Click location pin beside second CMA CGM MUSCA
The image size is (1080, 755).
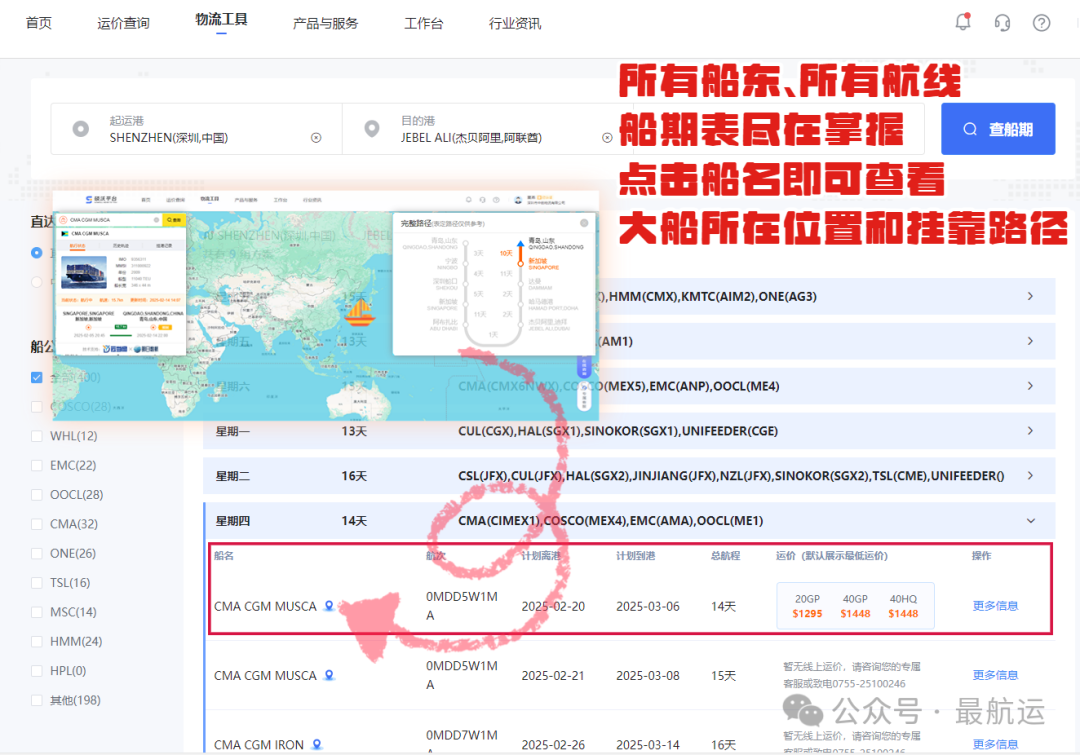click(329, 676)
